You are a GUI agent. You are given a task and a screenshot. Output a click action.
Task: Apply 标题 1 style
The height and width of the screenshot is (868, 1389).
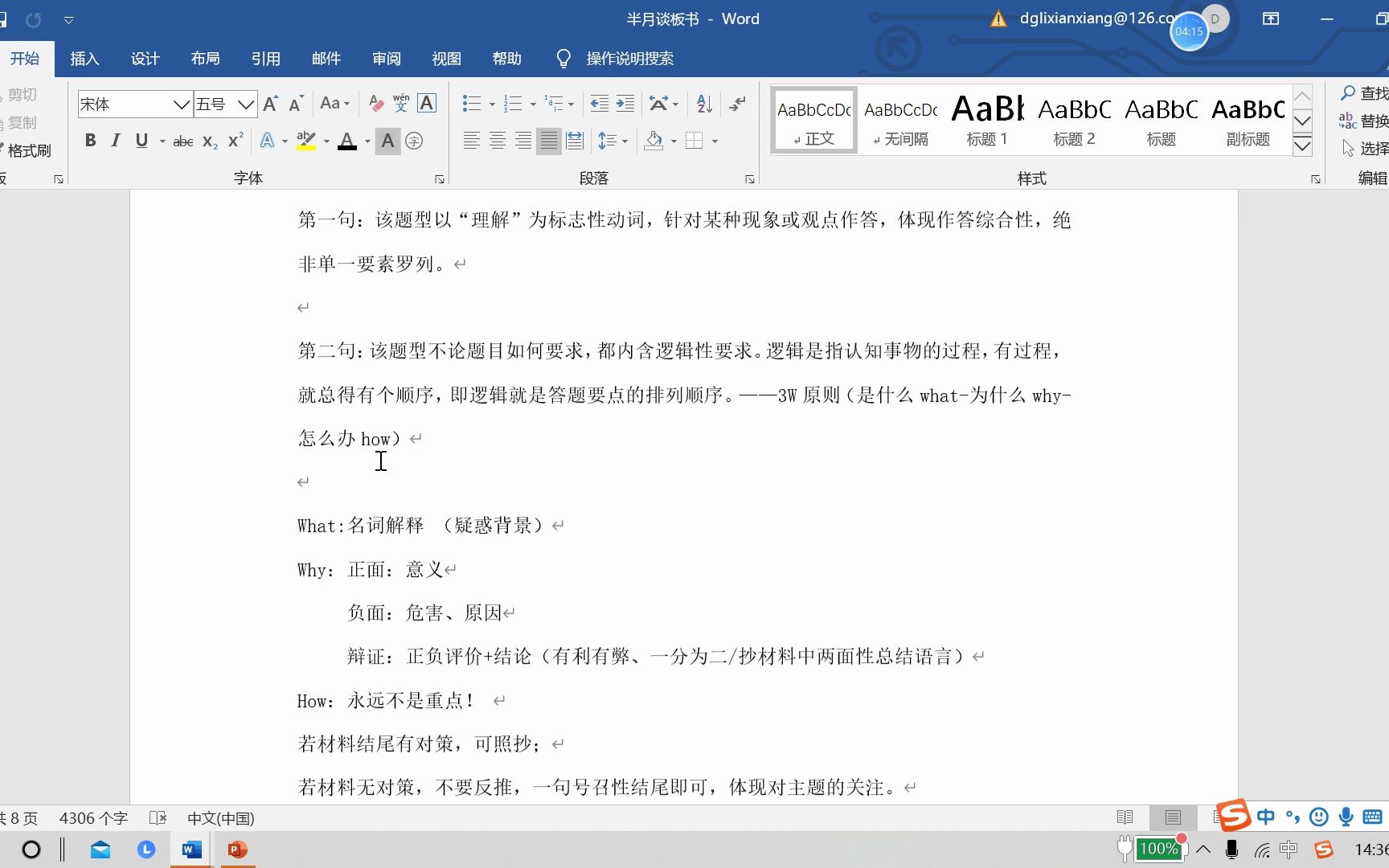click(x=987, y=120)
